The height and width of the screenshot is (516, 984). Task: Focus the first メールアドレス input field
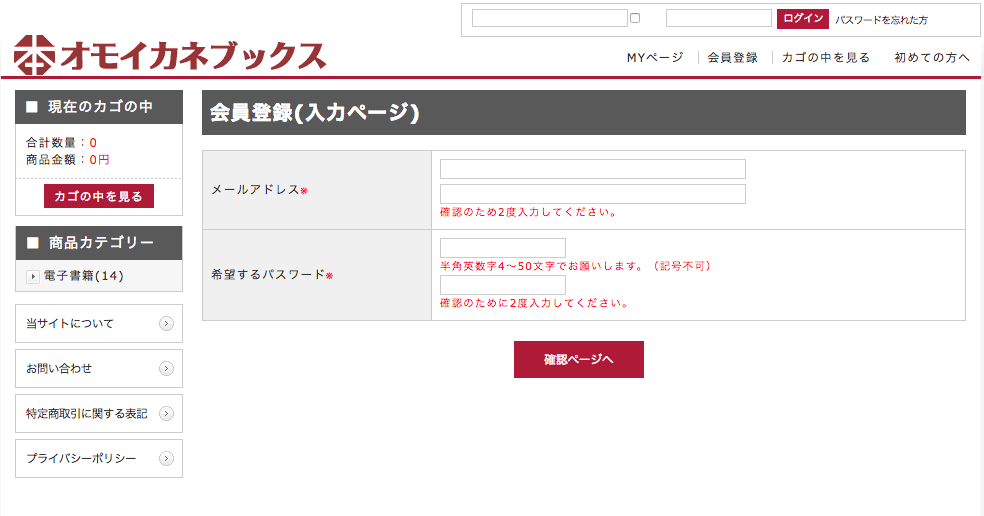592,169
